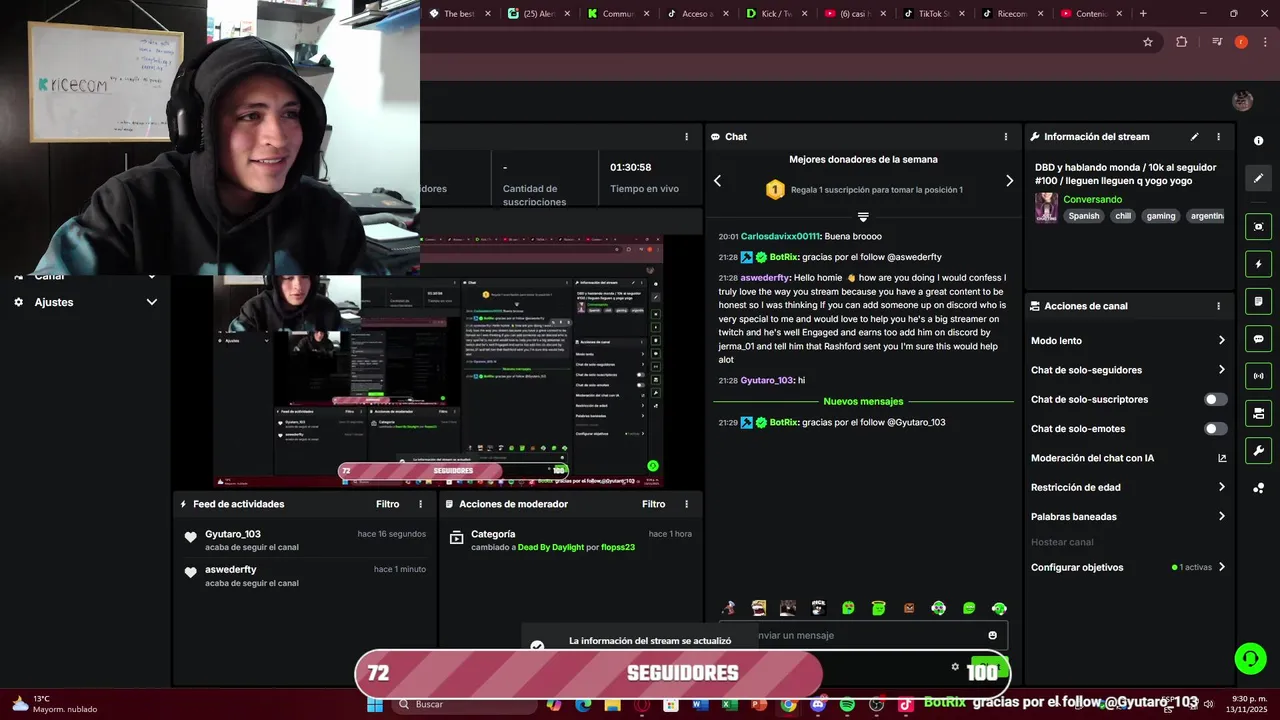Toggle the activity feed lightning sidebar icon
The height and width of the screenshot is (720, 1280).
1258,264
